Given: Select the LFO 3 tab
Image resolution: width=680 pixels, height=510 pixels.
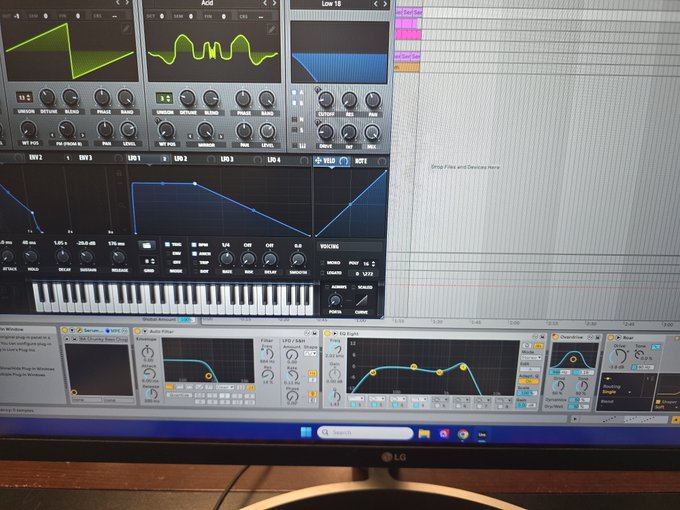Looking at the screenshot, I should tap(227, 159).
